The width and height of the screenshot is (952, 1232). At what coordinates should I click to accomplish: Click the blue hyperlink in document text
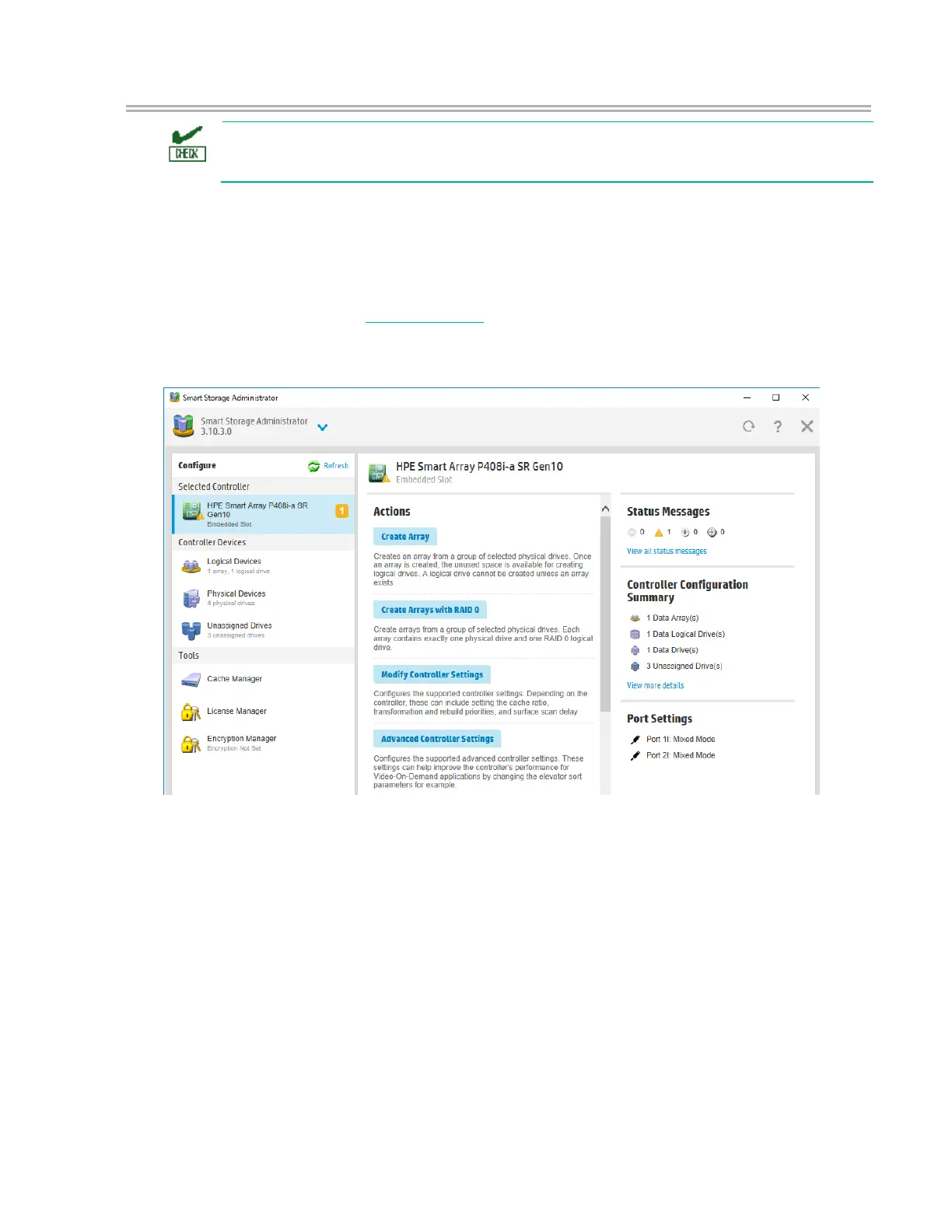click(x=424, y=321)
